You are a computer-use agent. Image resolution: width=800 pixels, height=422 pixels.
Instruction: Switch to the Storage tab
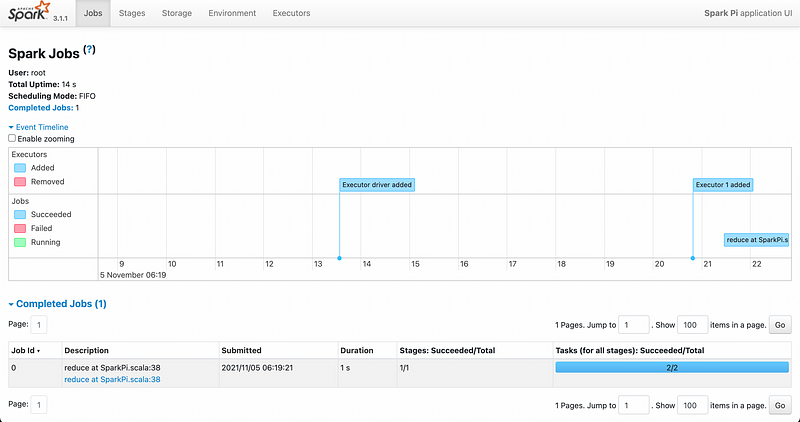178,13
